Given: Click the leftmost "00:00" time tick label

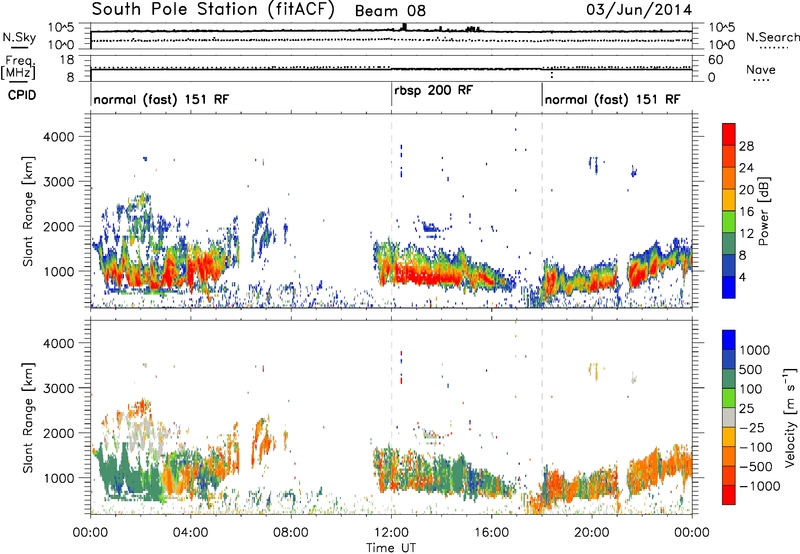Looking at the screenshot, I should coord(90,533).
